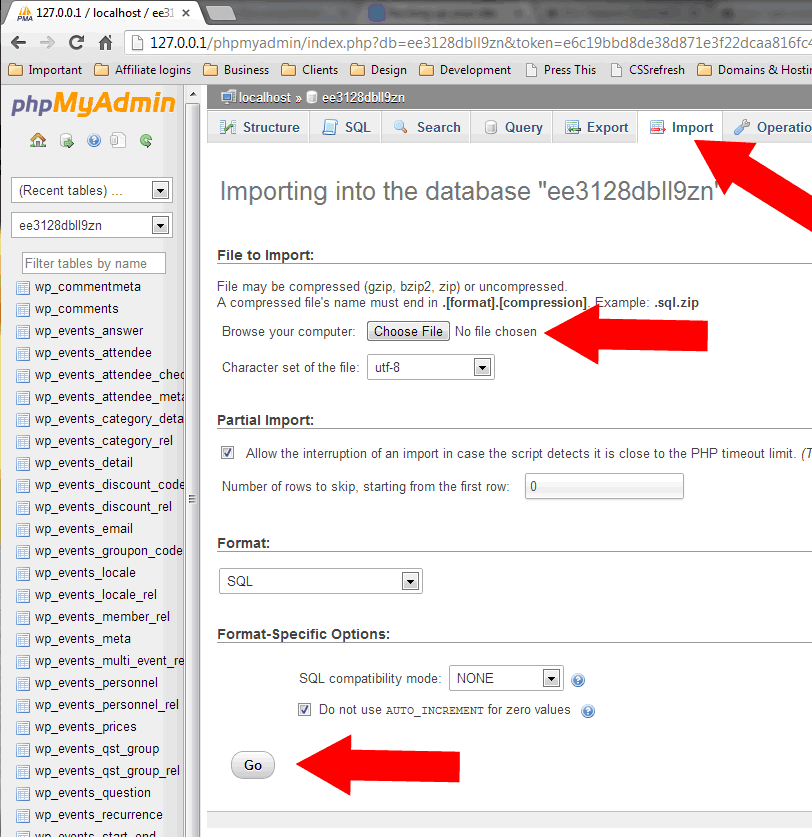Click the browser back arrow
This screenshot has height=837, width=812.
[19, 42]
